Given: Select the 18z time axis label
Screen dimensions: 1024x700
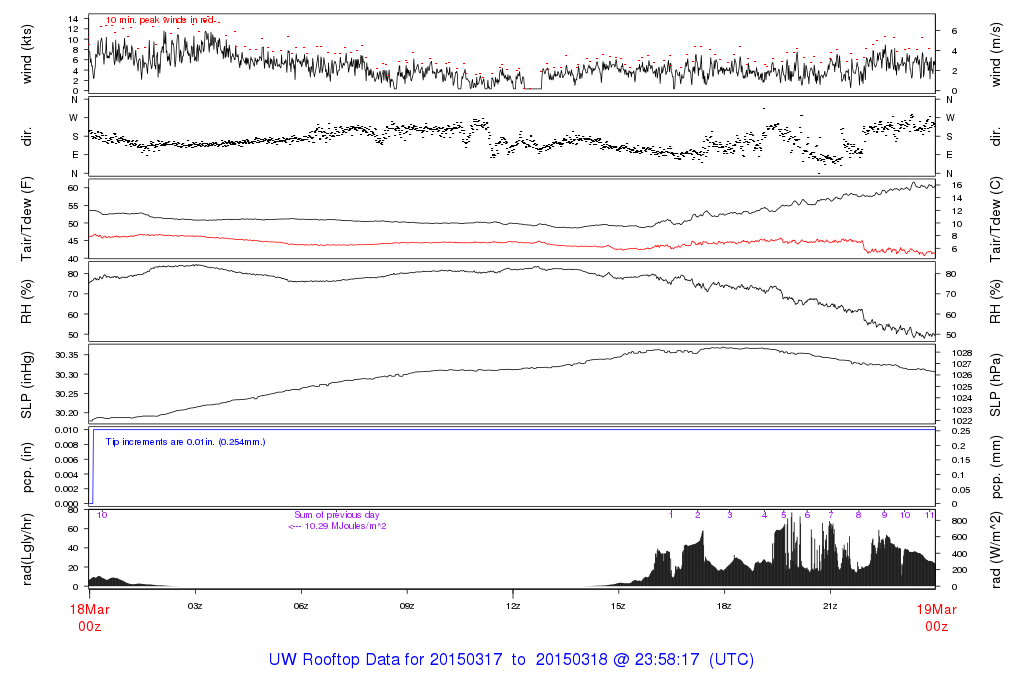Looking at the screenshot, I should (x=724, y=606).
